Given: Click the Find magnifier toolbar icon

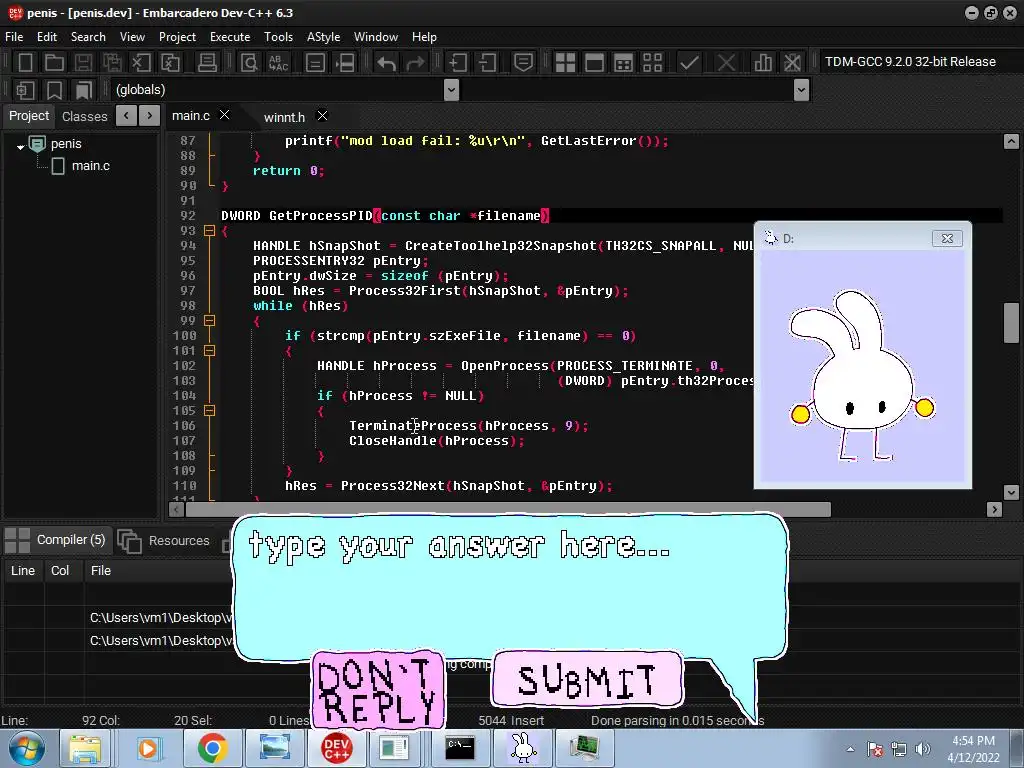Looking at the screenshot, I should [x=249, y=62].
